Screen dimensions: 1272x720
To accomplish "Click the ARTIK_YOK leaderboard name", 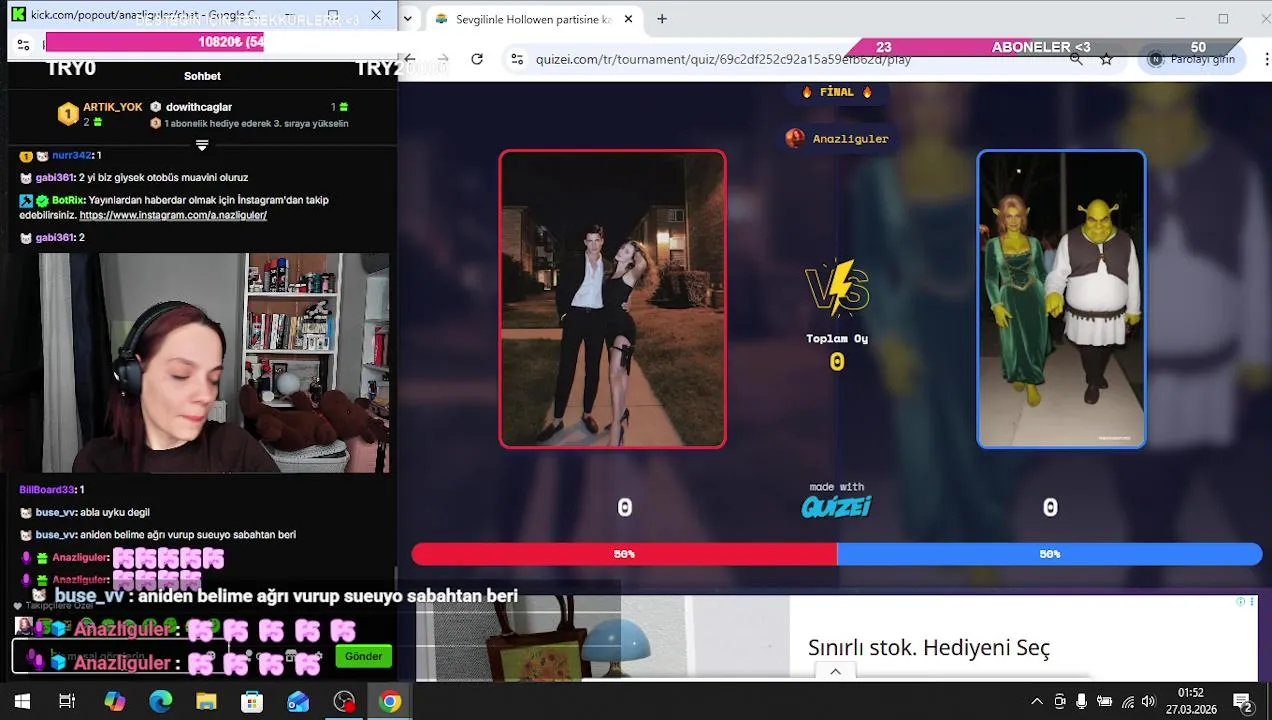I will pos(112,107).
